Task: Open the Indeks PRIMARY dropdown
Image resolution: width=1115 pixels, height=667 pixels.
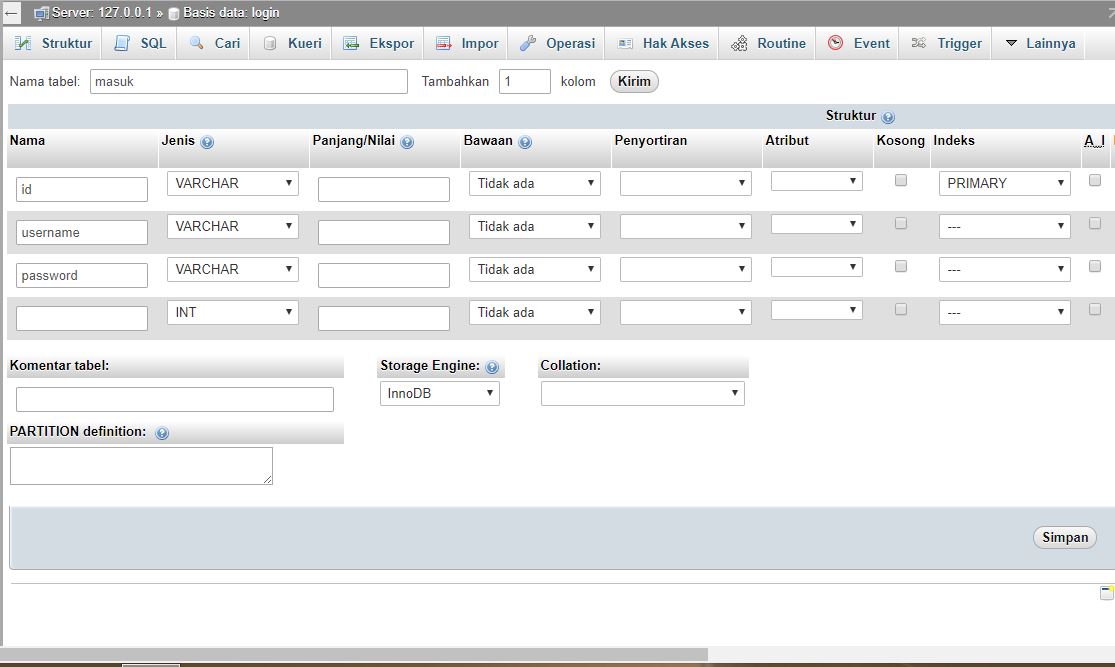Action: tap(1004, 183)
